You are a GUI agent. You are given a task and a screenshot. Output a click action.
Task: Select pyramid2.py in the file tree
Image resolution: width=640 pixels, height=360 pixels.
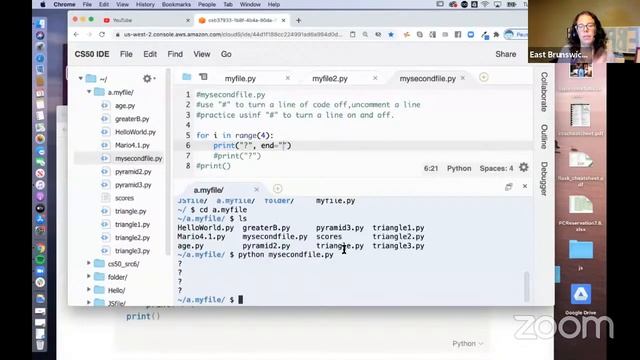[x=133, y=171]
